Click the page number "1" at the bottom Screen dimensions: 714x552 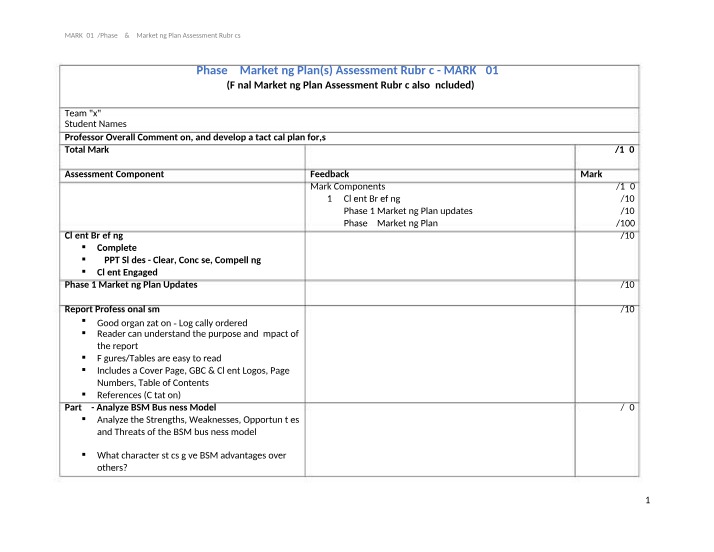[x=648, y=500]
